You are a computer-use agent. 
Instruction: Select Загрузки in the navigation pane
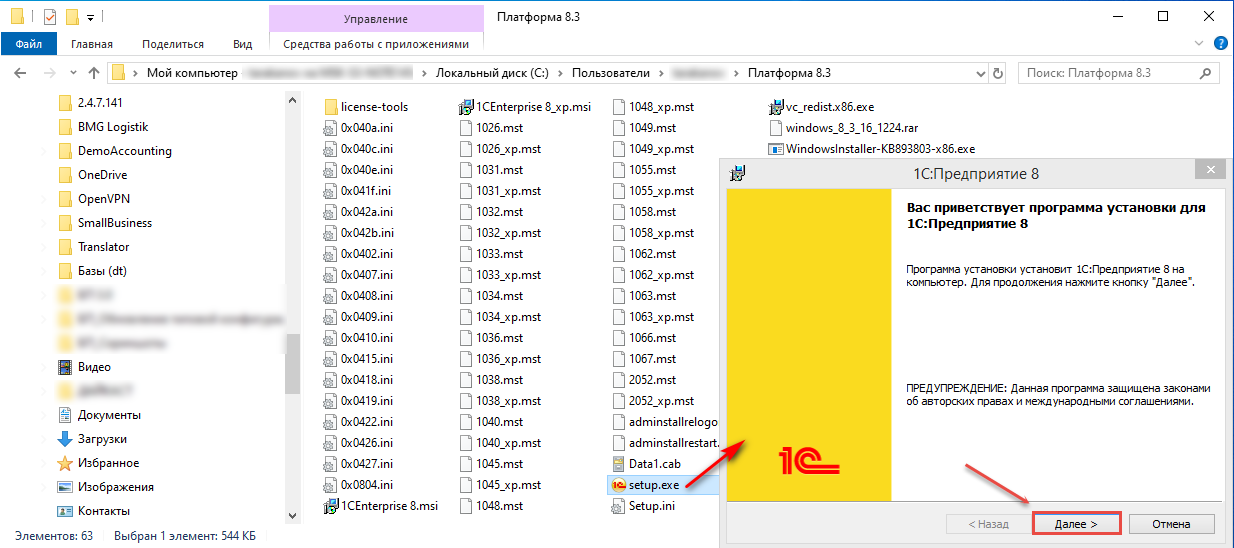(102, 439)
